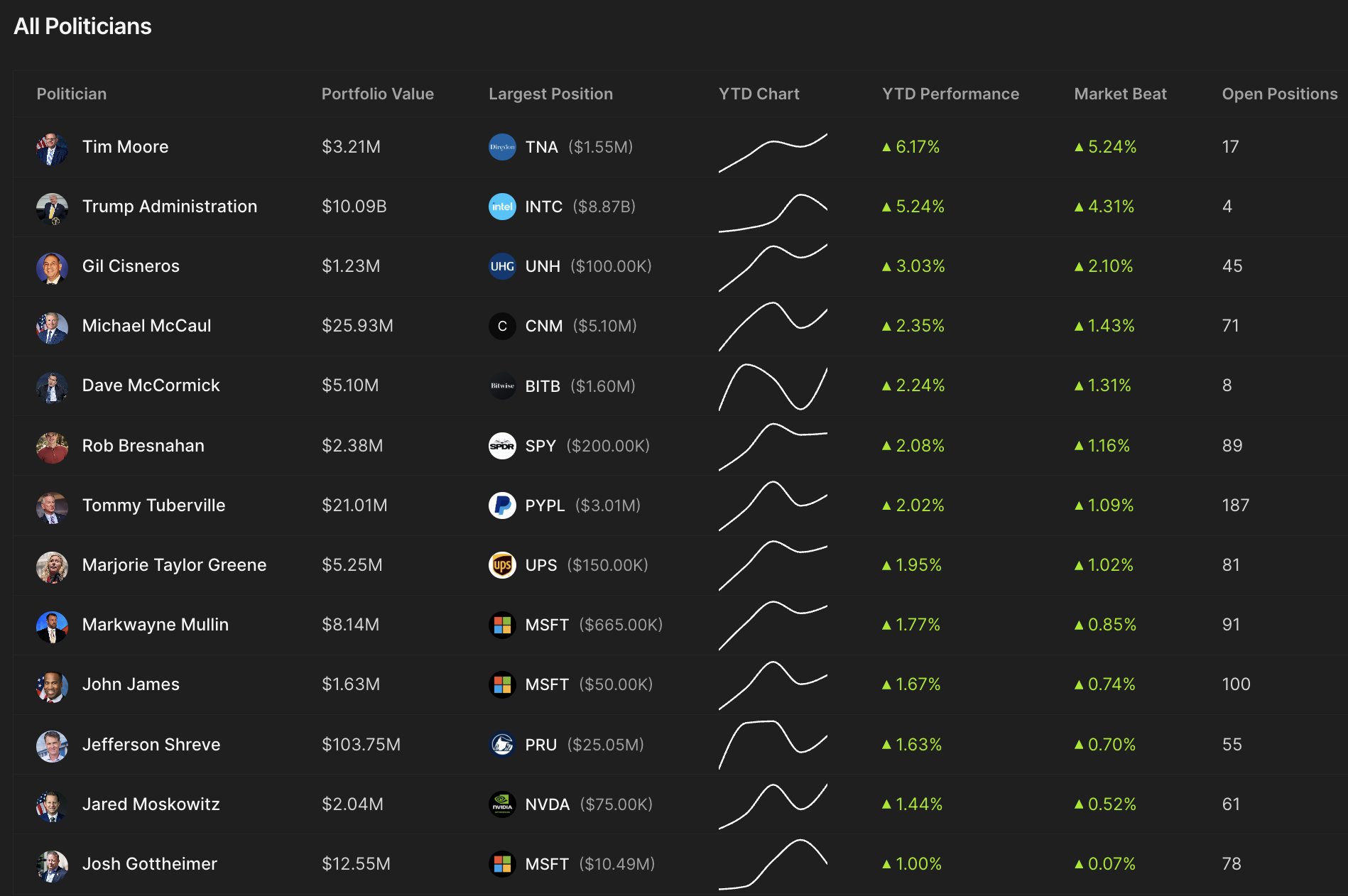Image resolution: width=1348 pixels, height=896 pixels.
Task: Click the $103.75M portfolio value
Action: 362,745
